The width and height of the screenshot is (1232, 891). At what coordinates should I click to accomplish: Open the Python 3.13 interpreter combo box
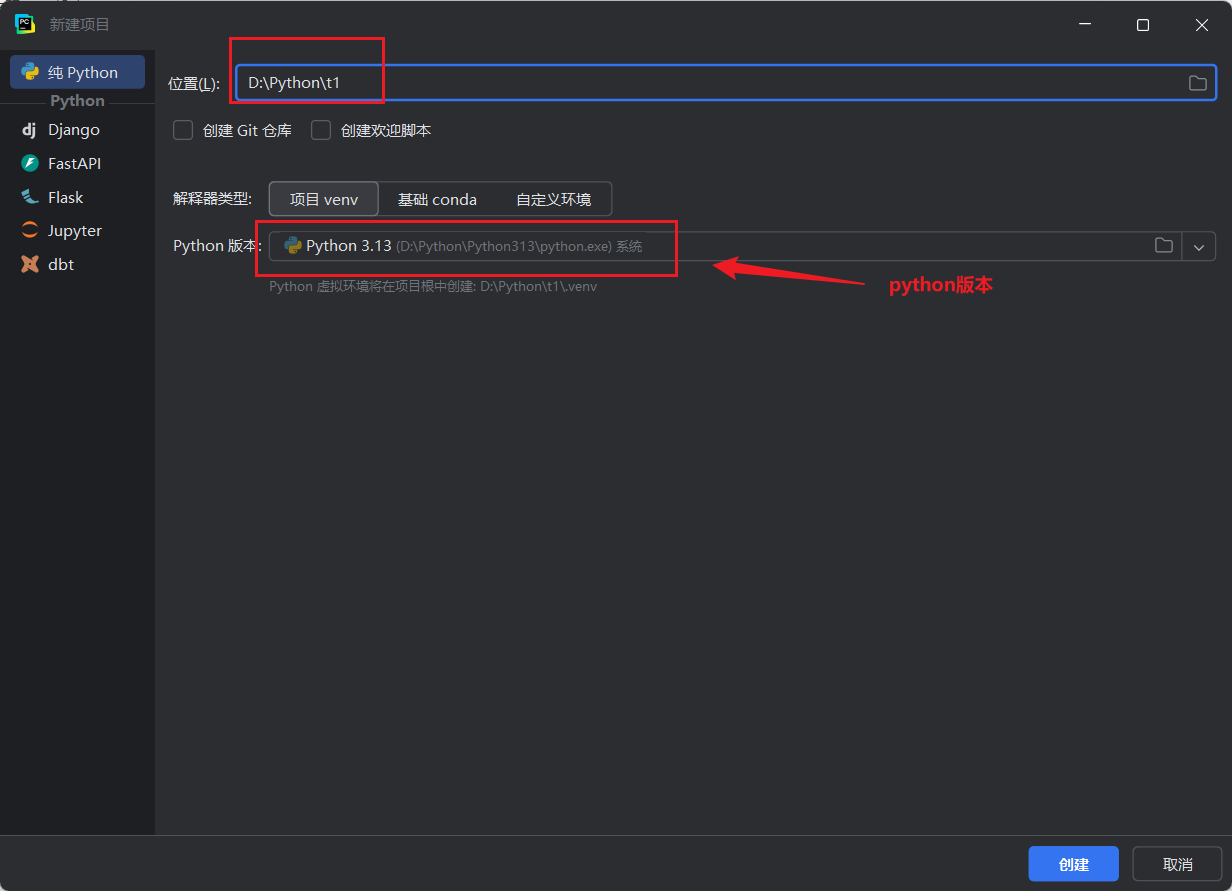[700, 246]
